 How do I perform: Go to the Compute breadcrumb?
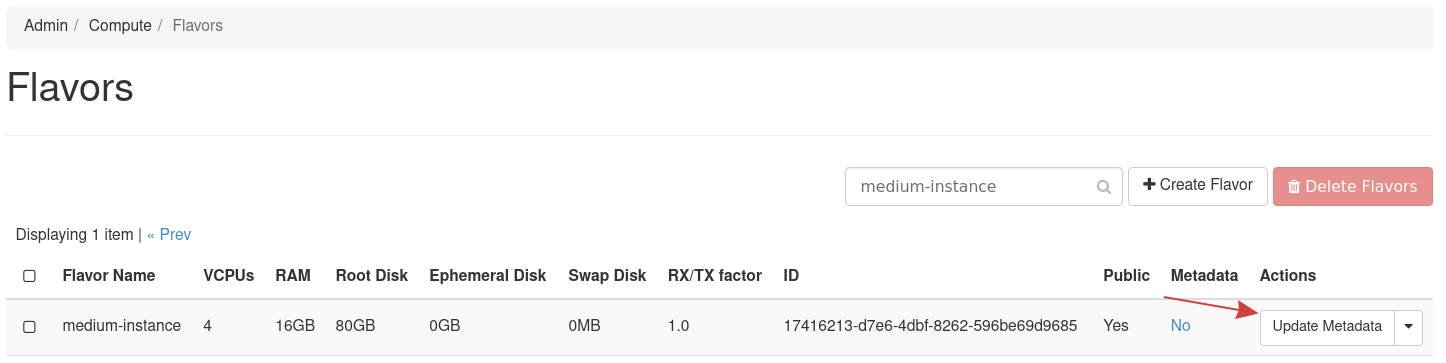pos(120,26)
